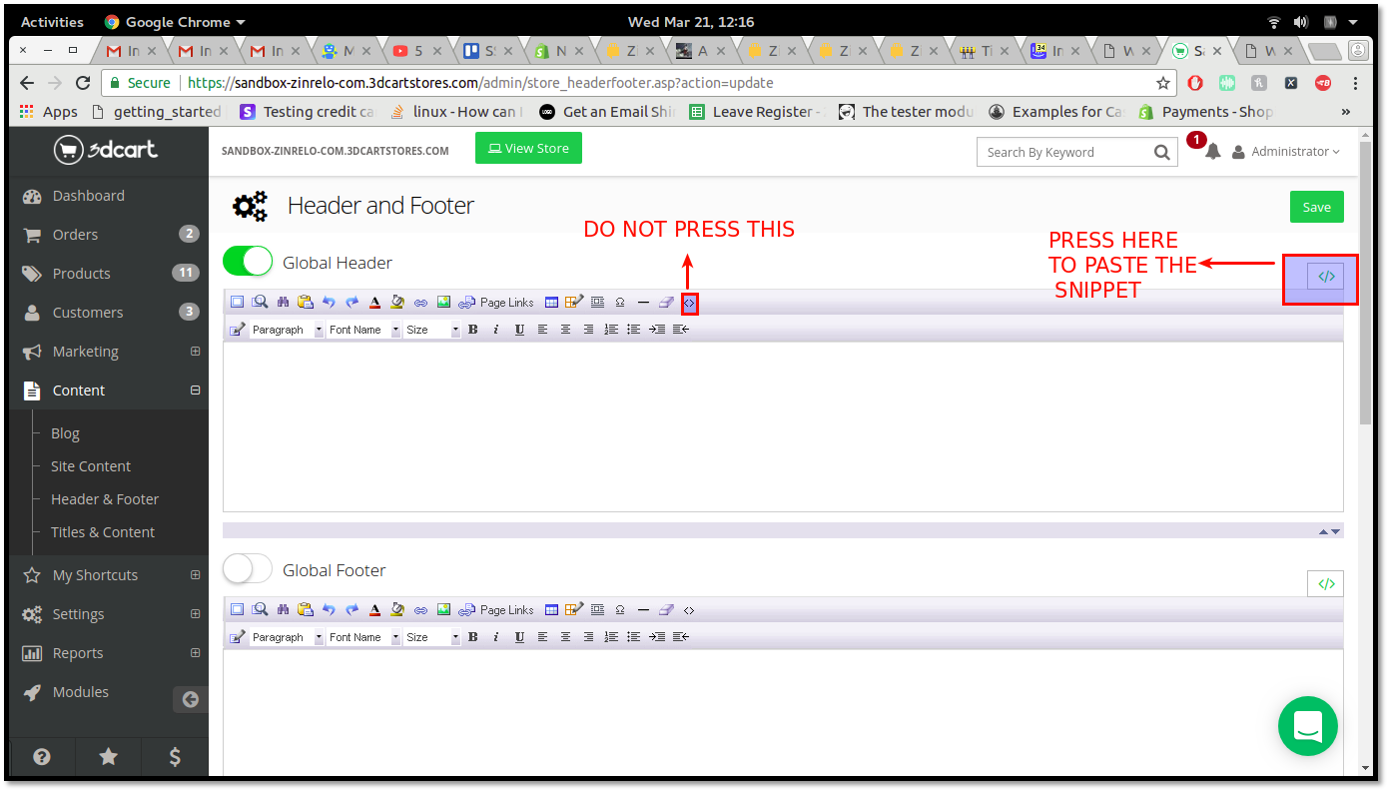The height and width of the screenshot is (792, 1389).
Task: Apply bold in Global Footer editor
Action: 473,637
